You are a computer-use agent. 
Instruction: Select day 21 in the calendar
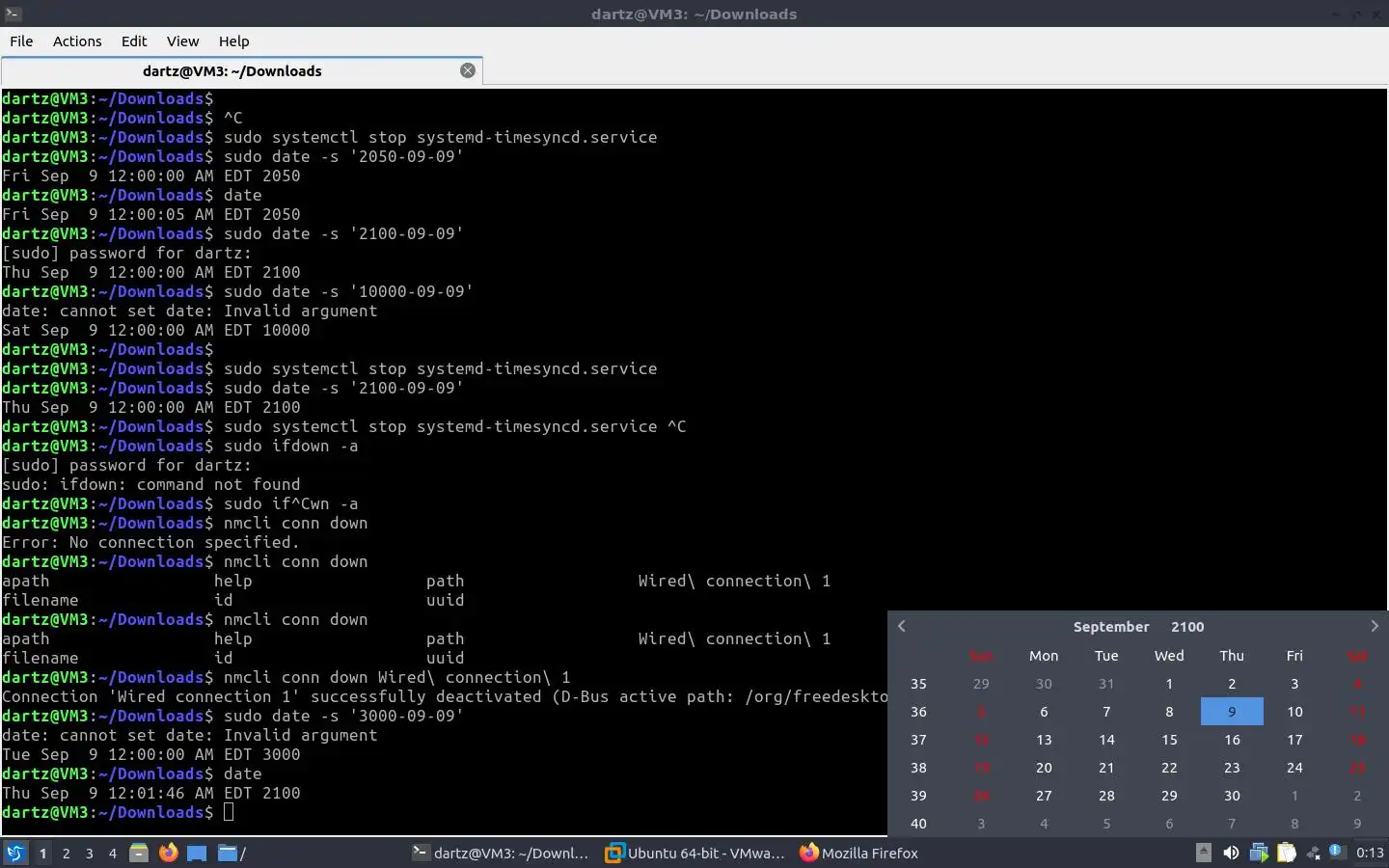[x=1106, y=768]
